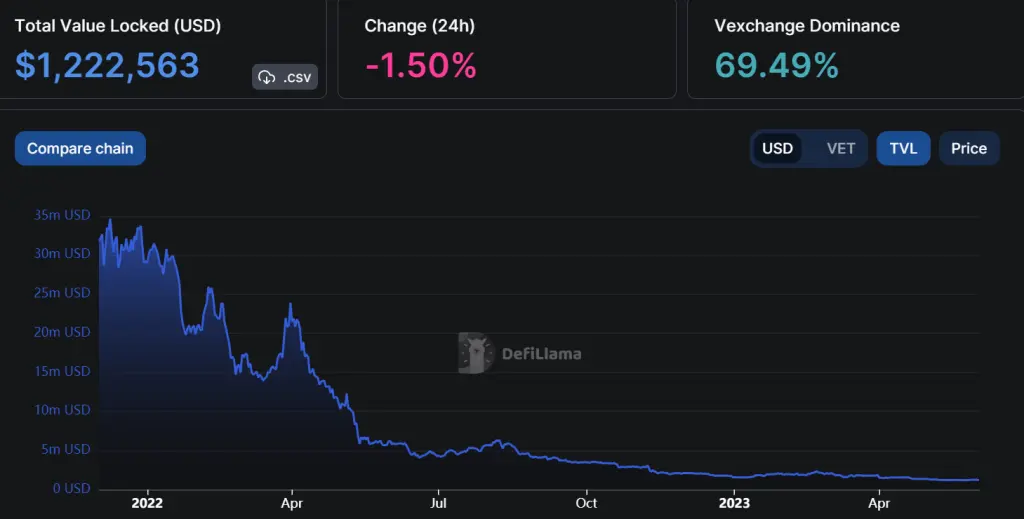Click the Total Value Locked (USD) label
This screenshot has width=1024, height=519.
118,26
